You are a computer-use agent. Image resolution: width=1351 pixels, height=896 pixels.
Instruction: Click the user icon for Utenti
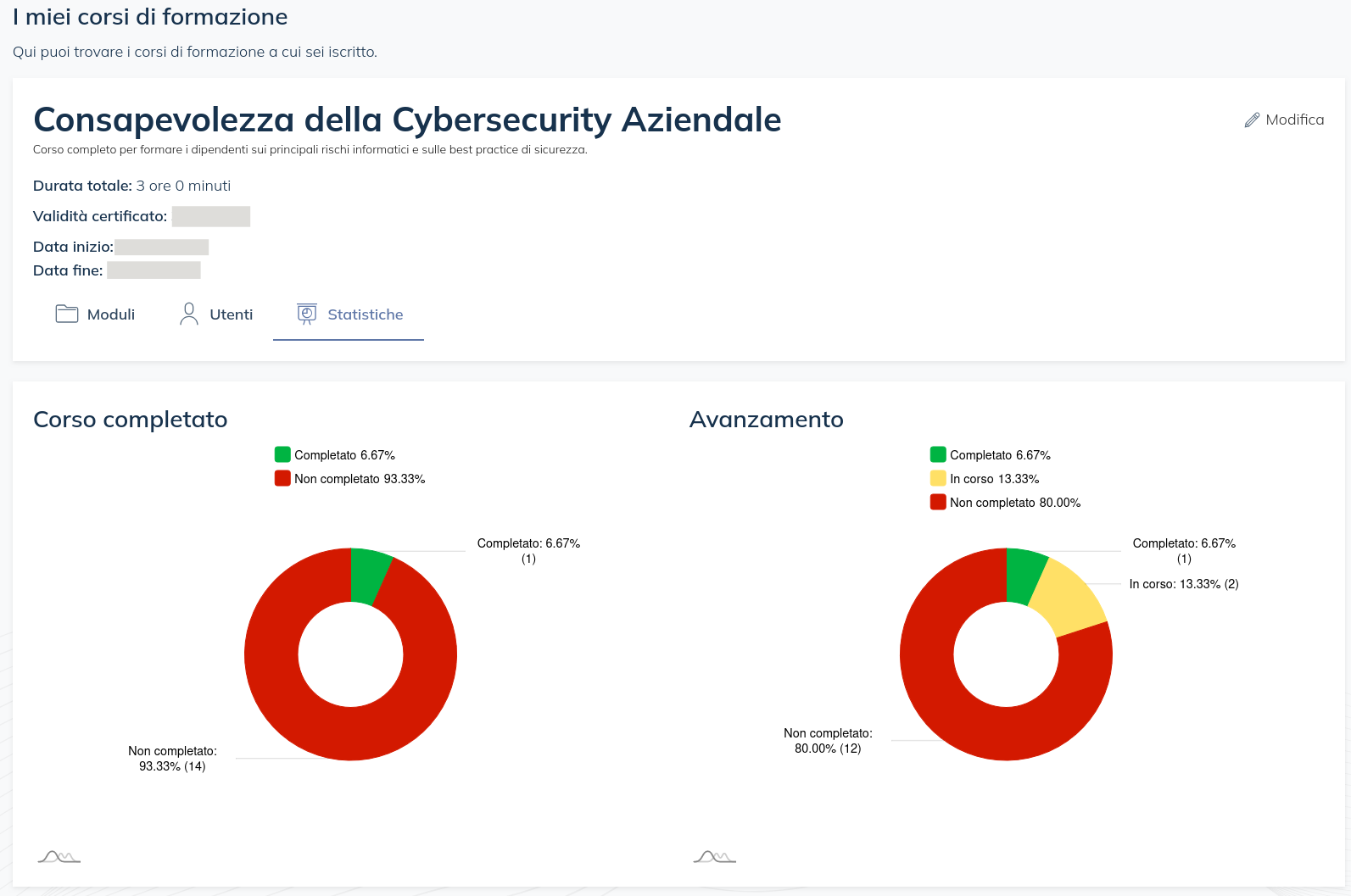coord(189,314)
